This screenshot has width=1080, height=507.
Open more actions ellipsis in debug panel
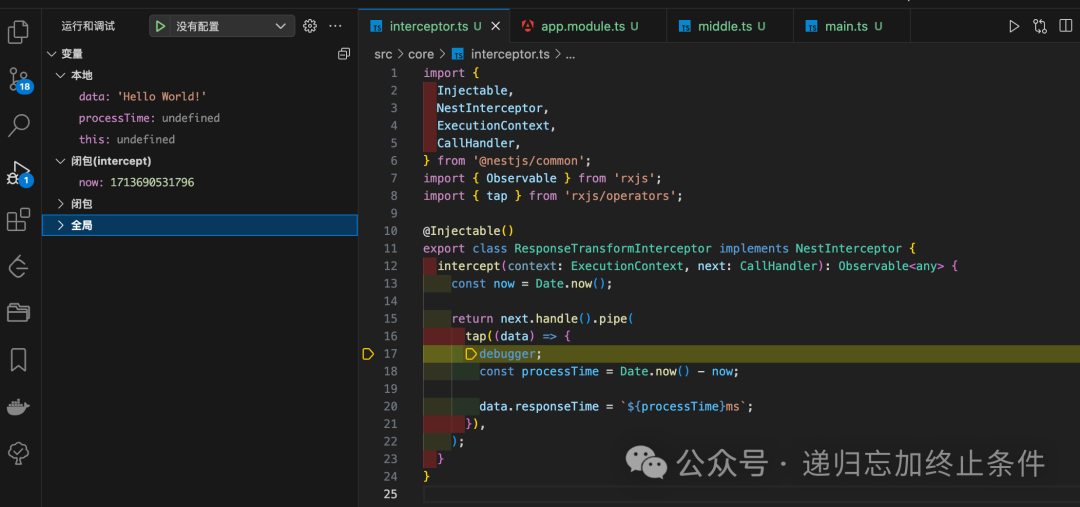335,26
